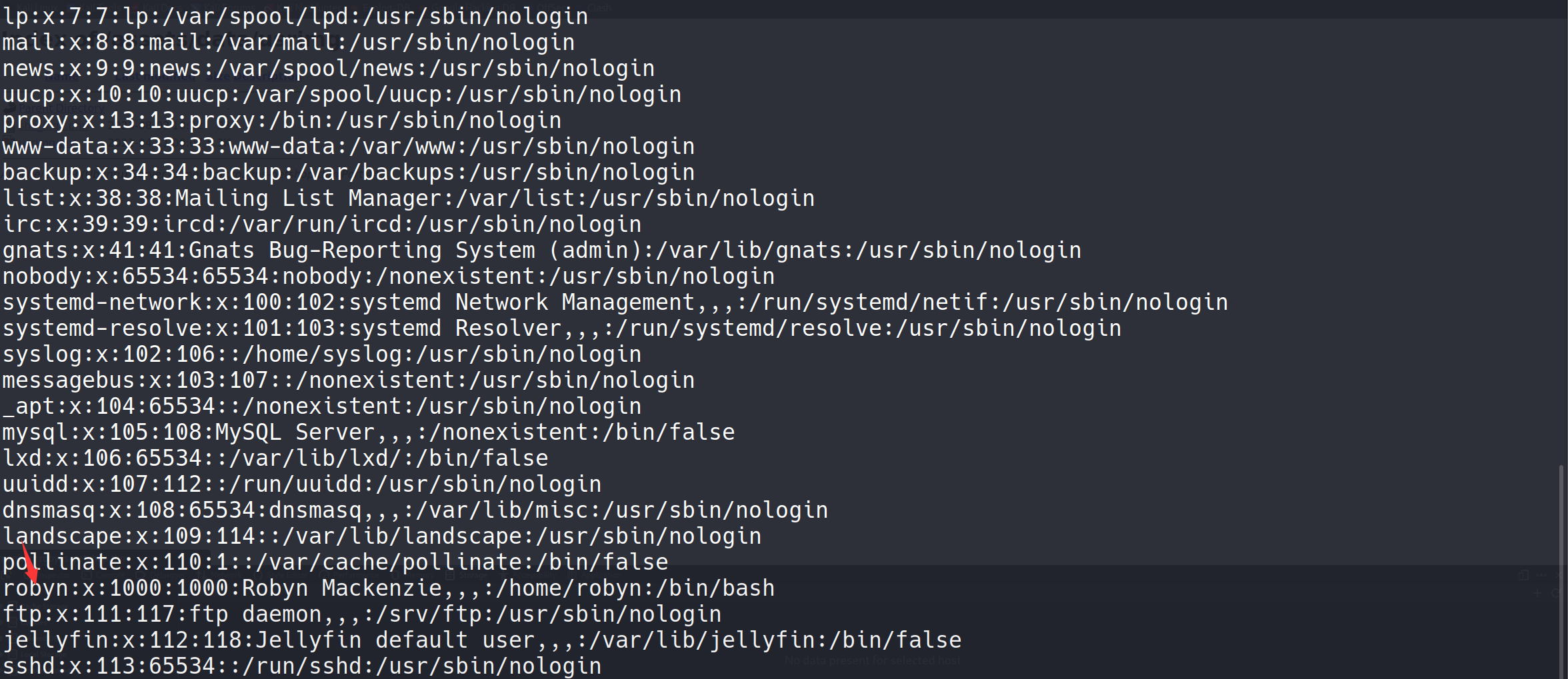This screenshot has width=1568, height=679.
Task: Close the developer tools panel
Action: click(1558, 575)
